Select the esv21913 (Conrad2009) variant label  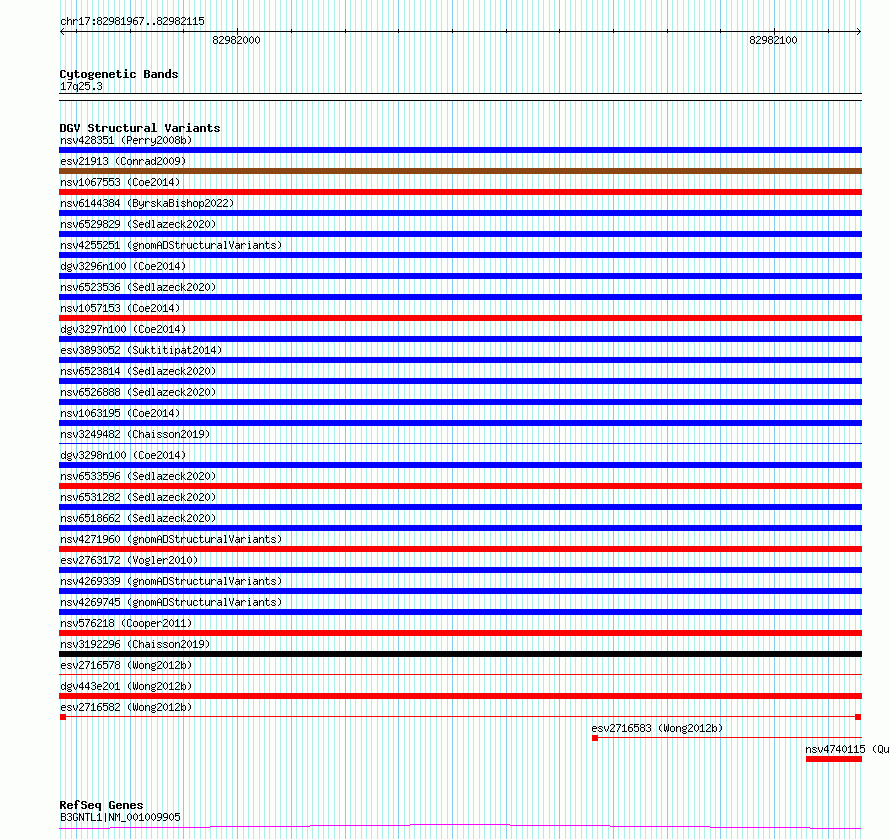pyautogui.click(x=123, y=161)
